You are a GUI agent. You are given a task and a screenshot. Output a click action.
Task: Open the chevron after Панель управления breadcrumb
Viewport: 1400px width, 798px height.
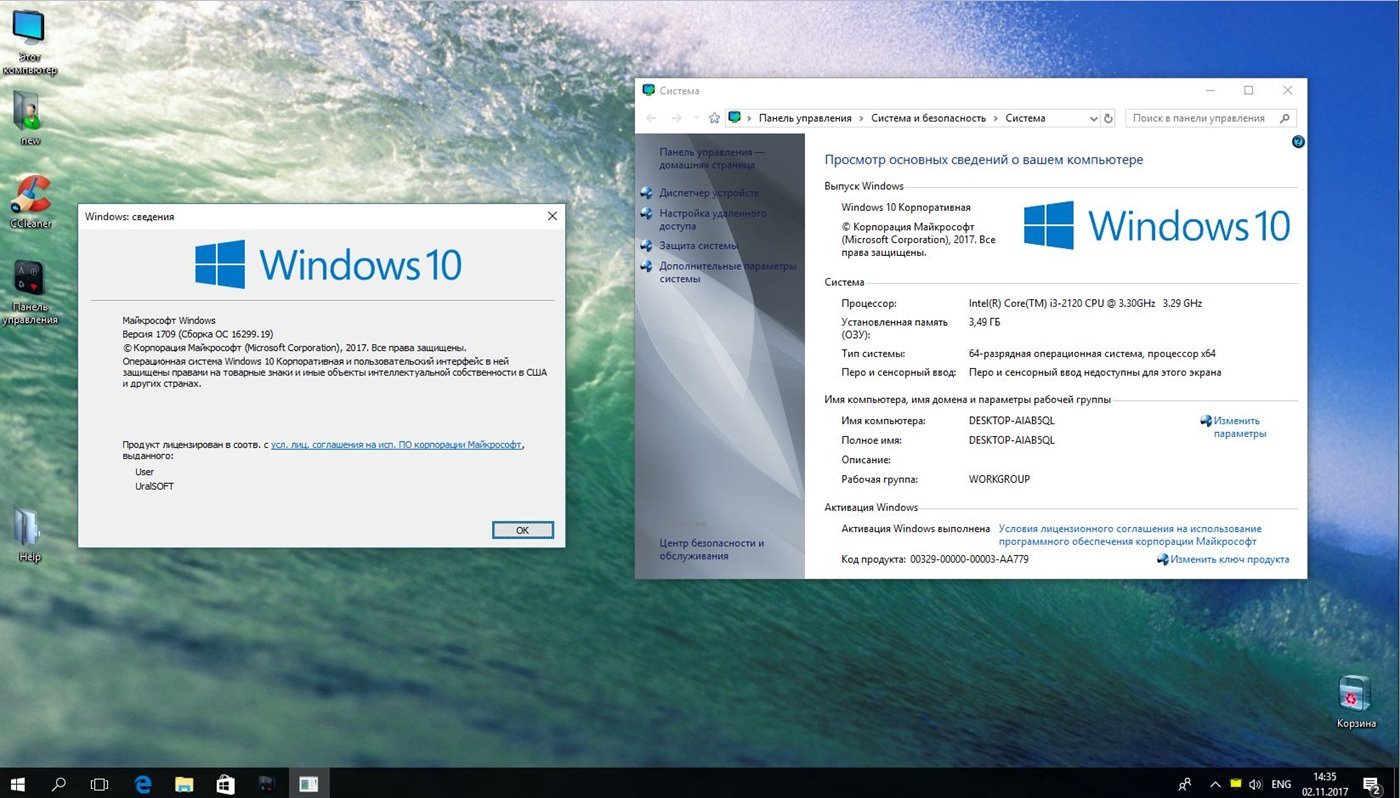pos(862,118)
